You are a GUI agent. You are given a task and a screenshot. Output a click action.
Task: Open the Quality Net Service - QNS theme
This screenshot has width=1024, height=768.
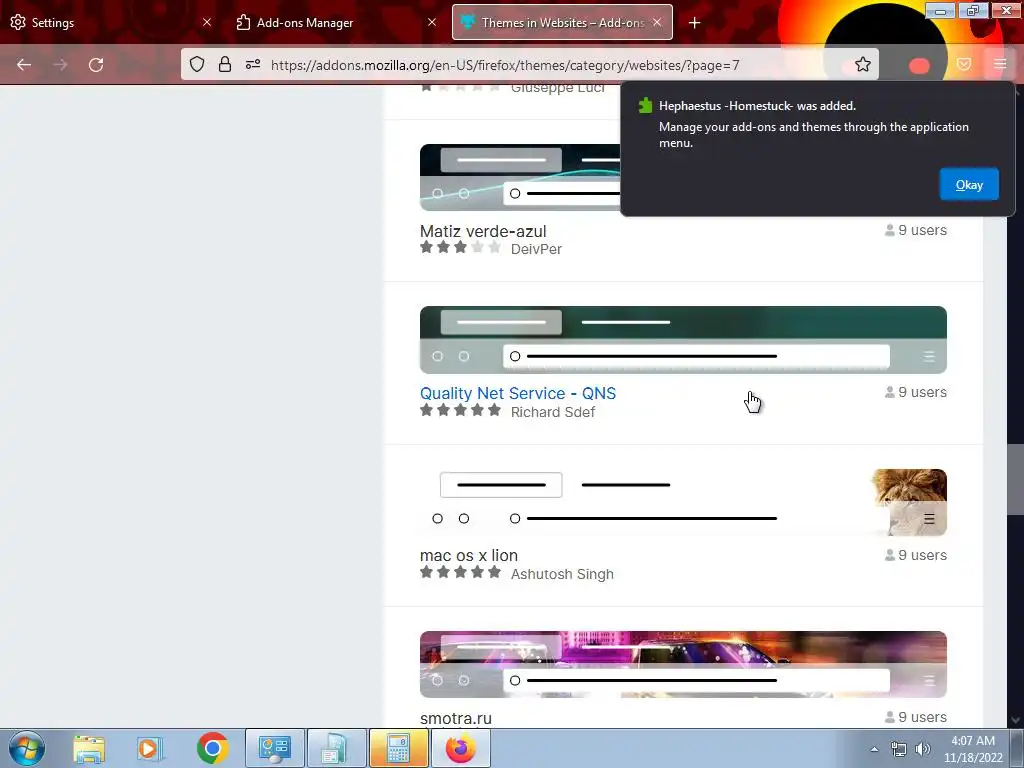tap(518, 393)
